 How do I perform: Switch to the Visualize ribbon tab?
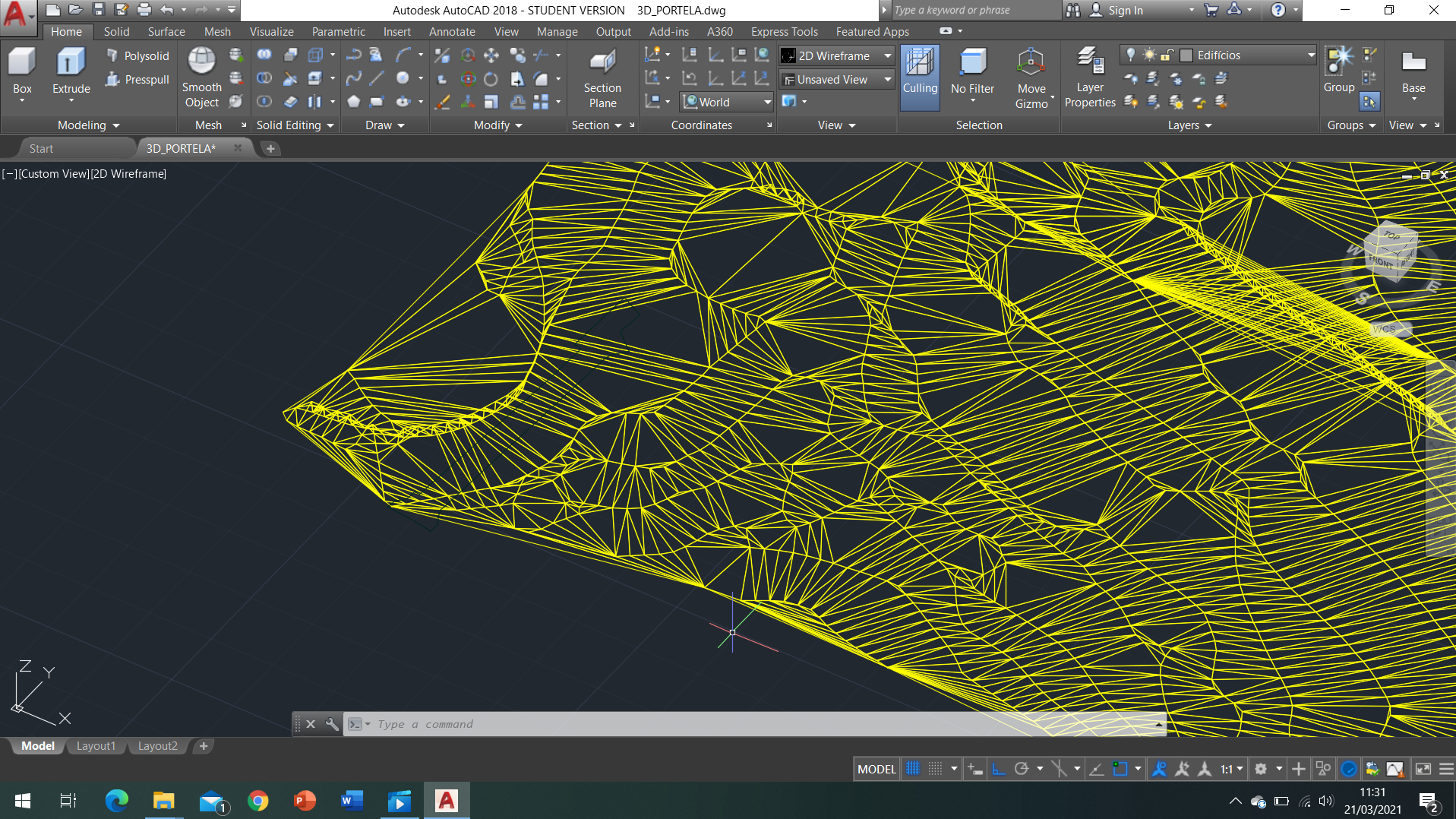pyautogui.click(x=271, y=32)
